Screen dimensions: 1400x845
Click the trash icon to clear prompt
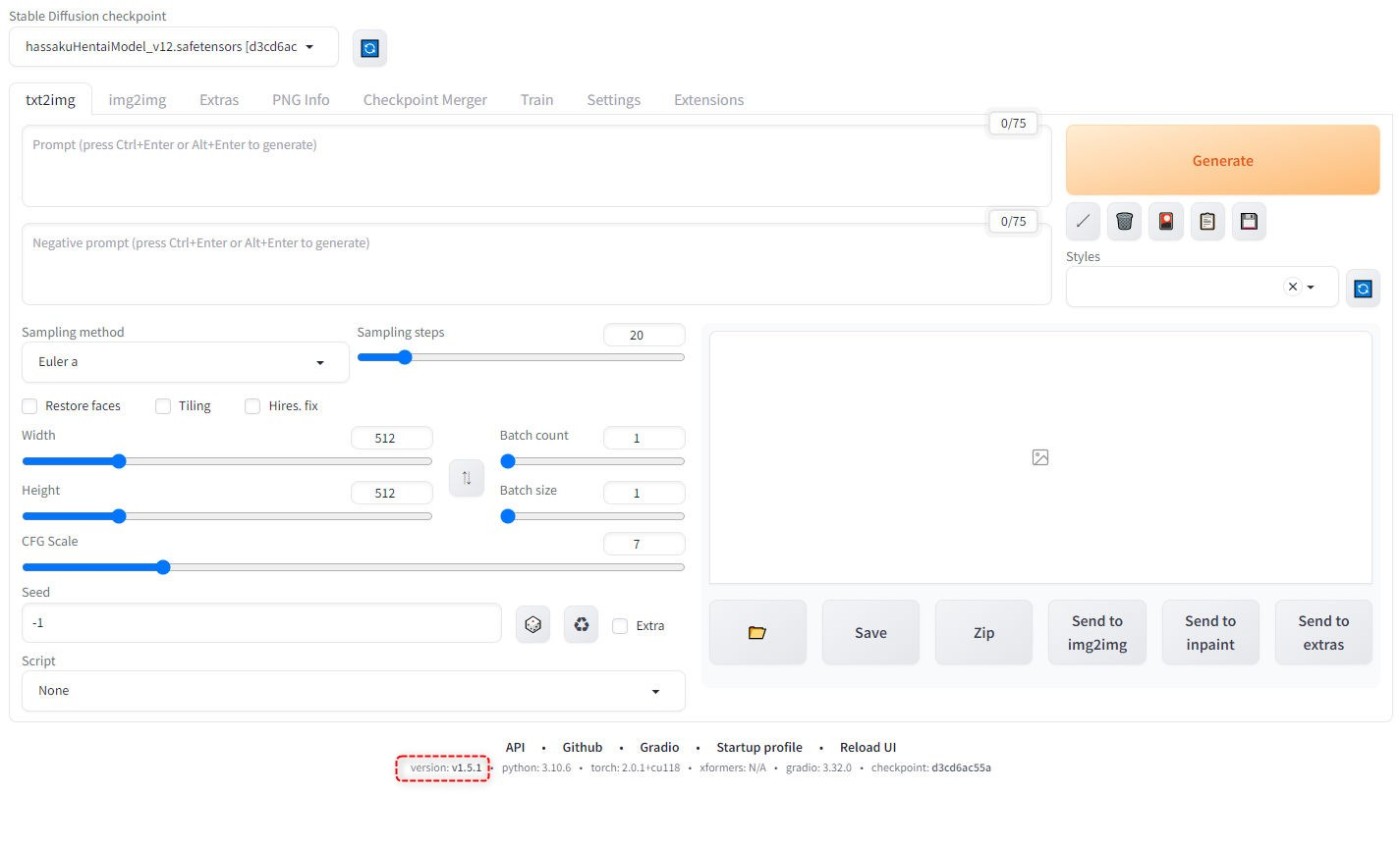1124,222
